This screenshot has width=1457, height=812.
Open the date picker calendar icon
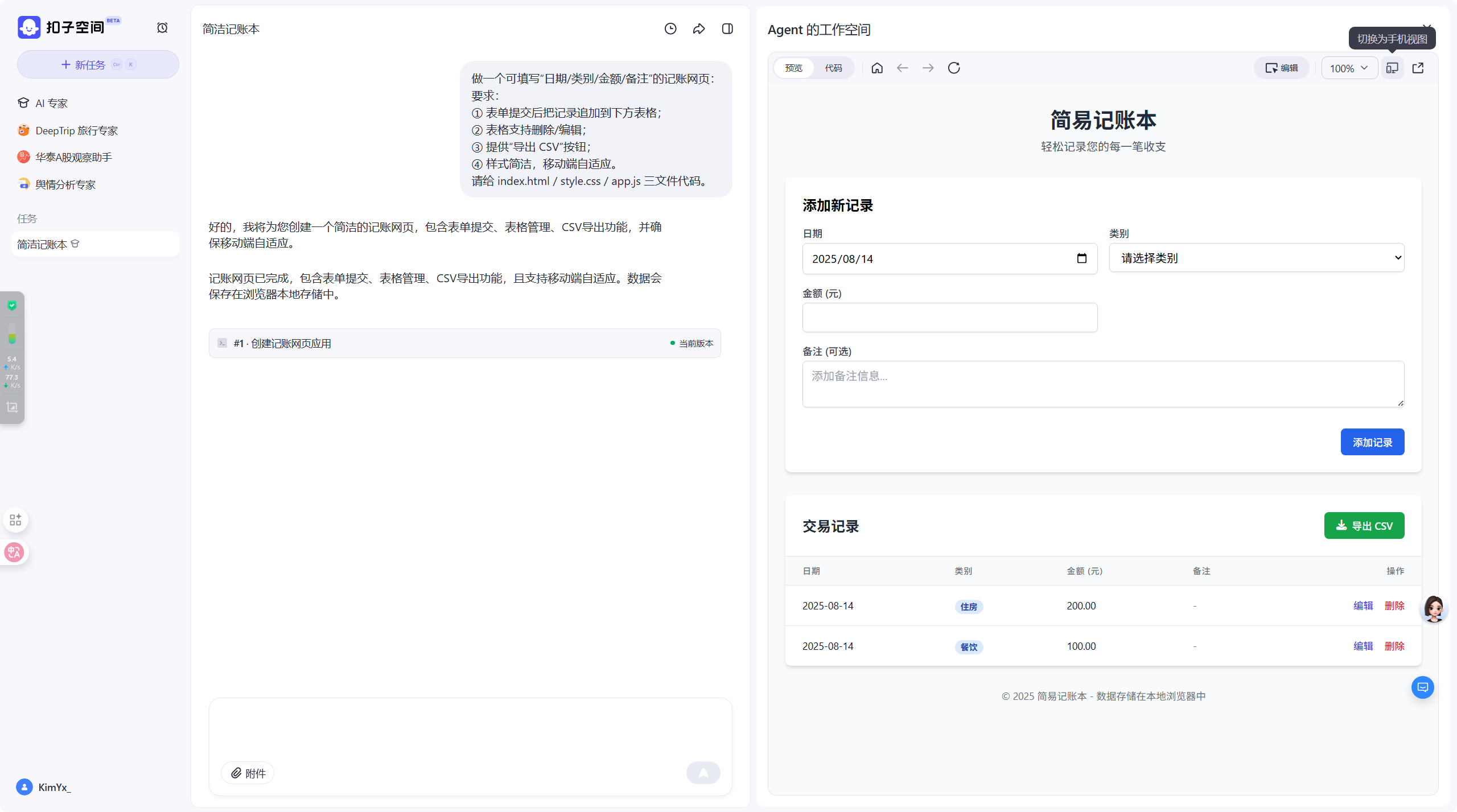click(x=1081, y=259)
